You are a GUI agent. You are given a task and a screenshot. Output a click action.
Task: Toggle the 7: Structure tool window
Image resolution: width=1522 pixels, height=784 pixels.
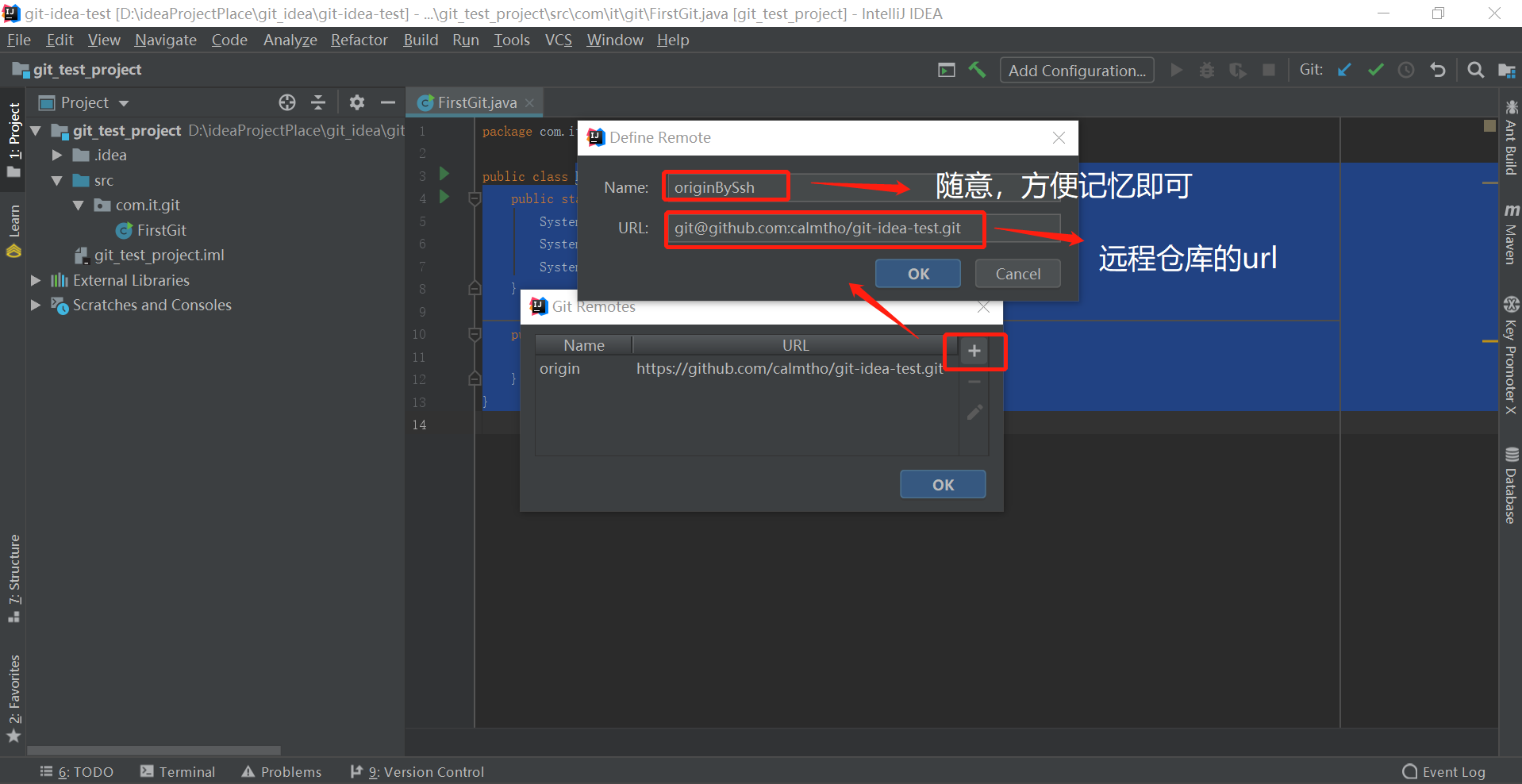point(14,578)
